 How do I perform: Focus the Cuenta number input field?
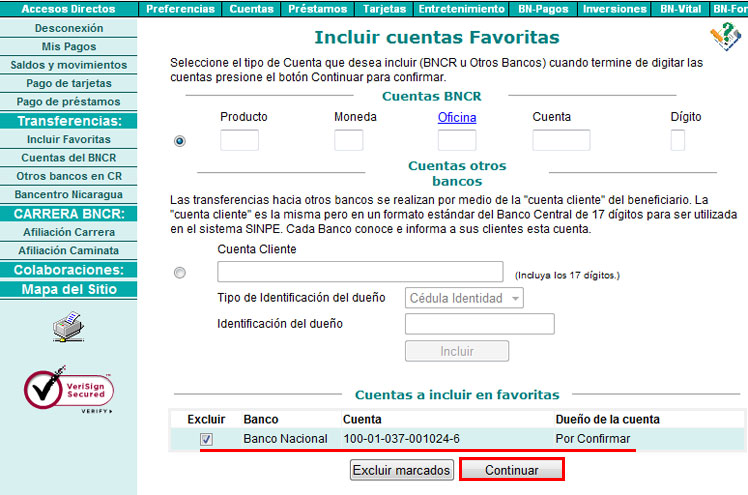(x=561, y=140)
